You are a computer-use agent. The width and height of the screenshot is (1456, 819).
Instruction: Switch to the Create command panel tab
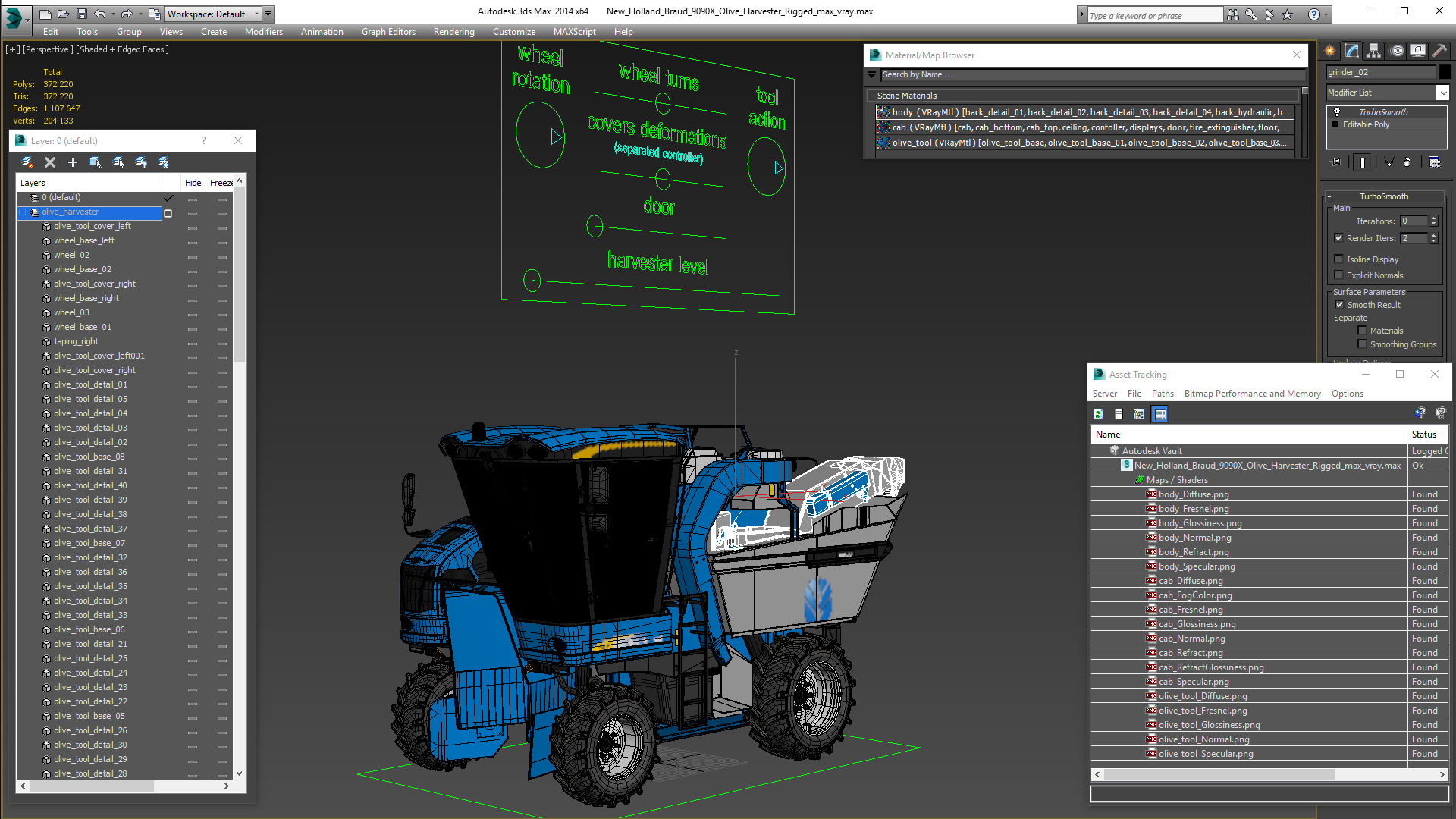(1330, 51)
